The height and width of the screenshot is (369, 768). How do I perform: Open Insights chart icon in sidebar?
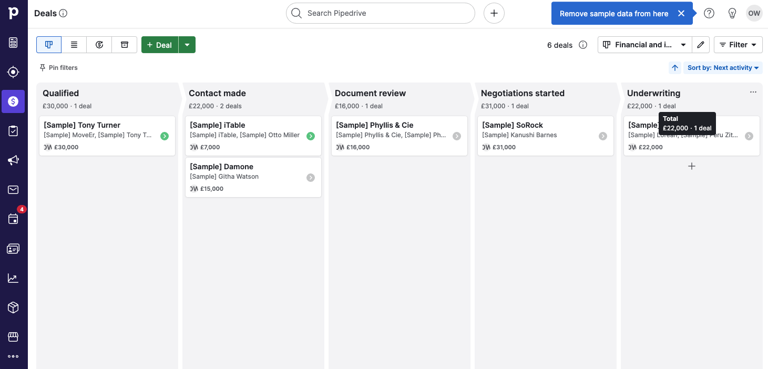[x=13, y=278]
